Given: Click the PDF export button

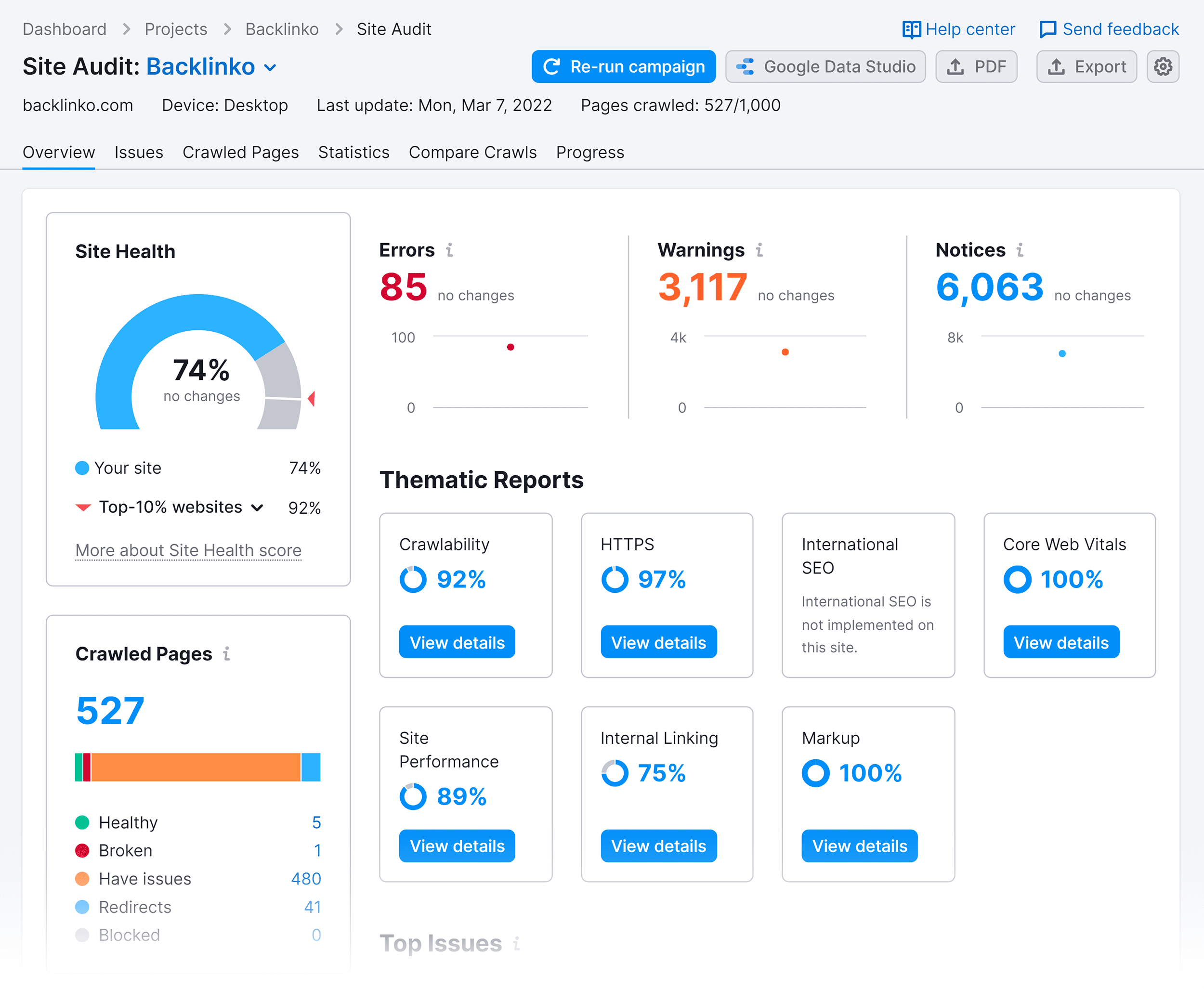Looking at the screenshot, I should (x=976, y=66).
